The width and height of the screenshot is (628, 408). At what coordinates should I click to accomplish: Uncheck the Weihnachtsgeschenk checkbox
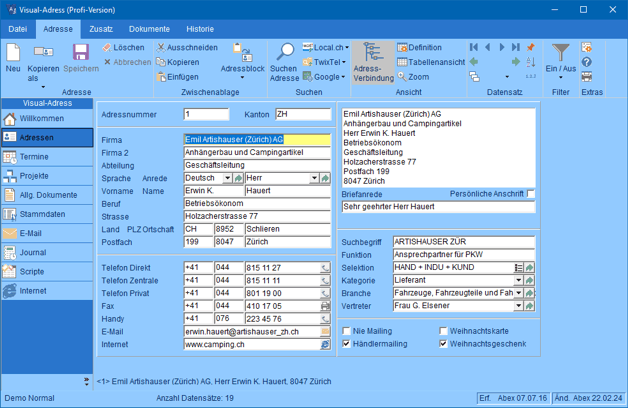[443, 344]
